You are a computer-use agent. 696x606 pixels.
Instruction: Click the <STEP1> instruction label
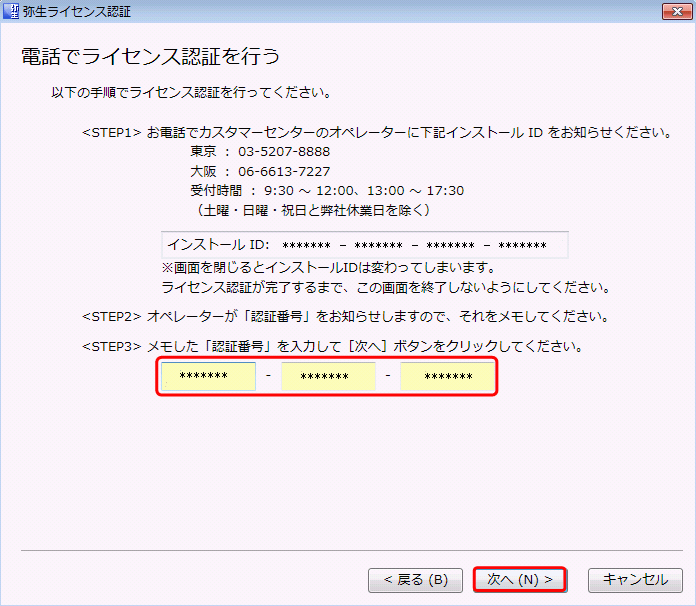(111, 133)
